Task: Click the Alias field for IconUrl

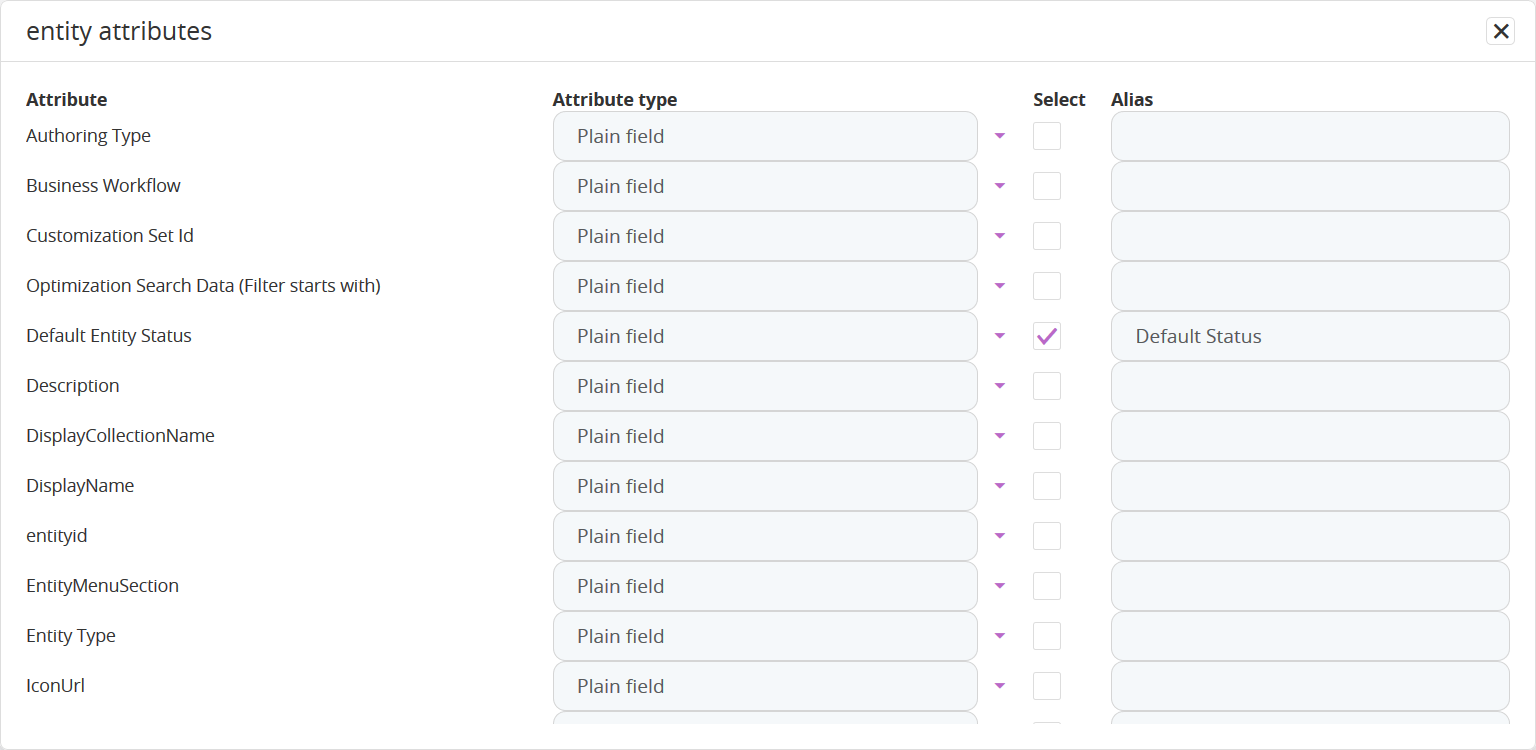Action: pos(1309,686)
